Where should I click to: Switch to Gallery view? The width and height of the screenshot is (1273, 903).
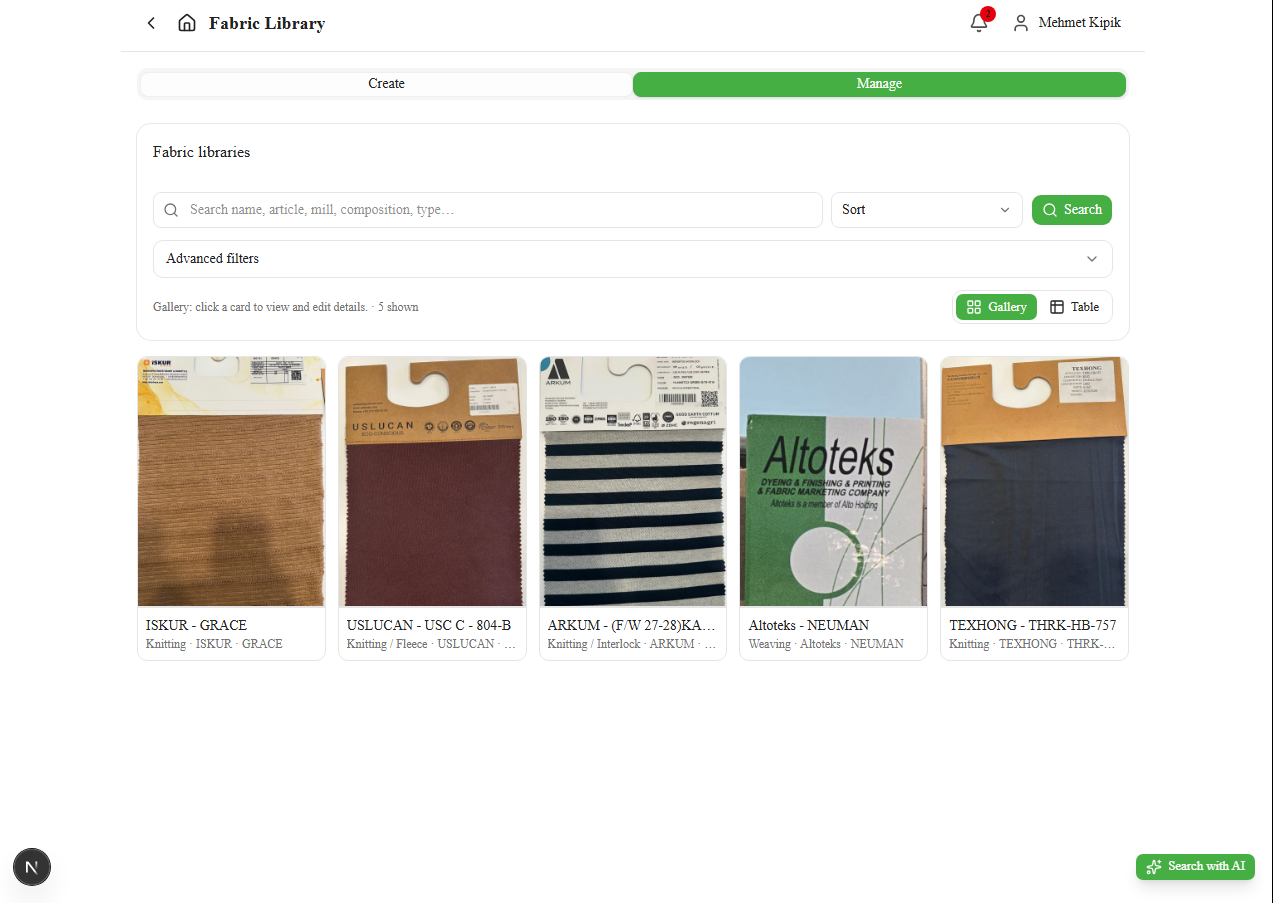[x=996, y=307]
